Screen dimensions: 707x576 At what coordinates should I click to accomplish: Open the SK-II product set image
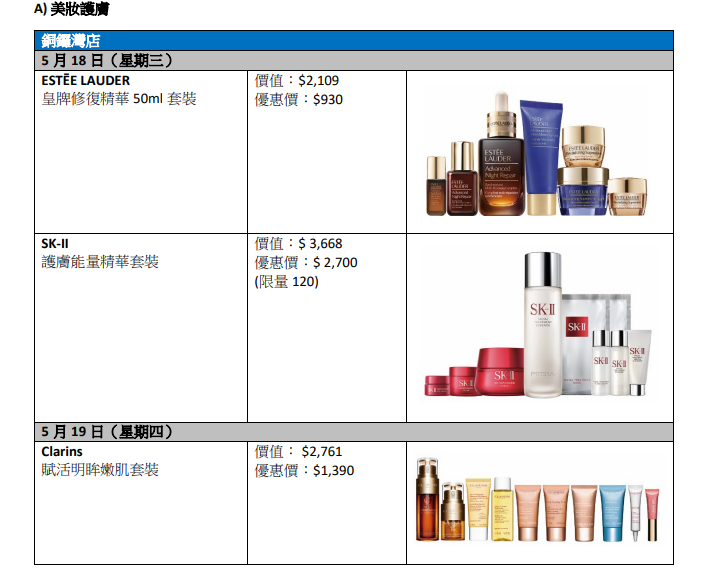538,325
